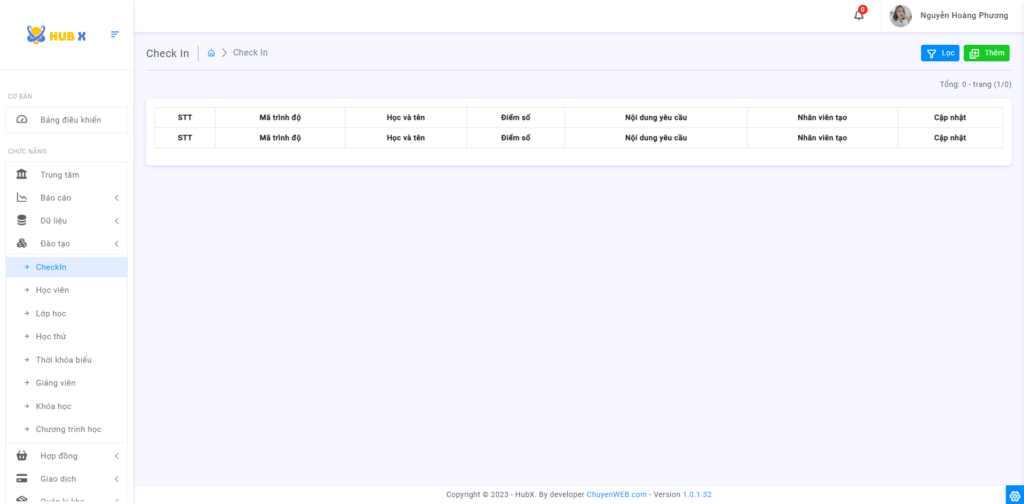Open the blue settings gear button

[1014, 495]
